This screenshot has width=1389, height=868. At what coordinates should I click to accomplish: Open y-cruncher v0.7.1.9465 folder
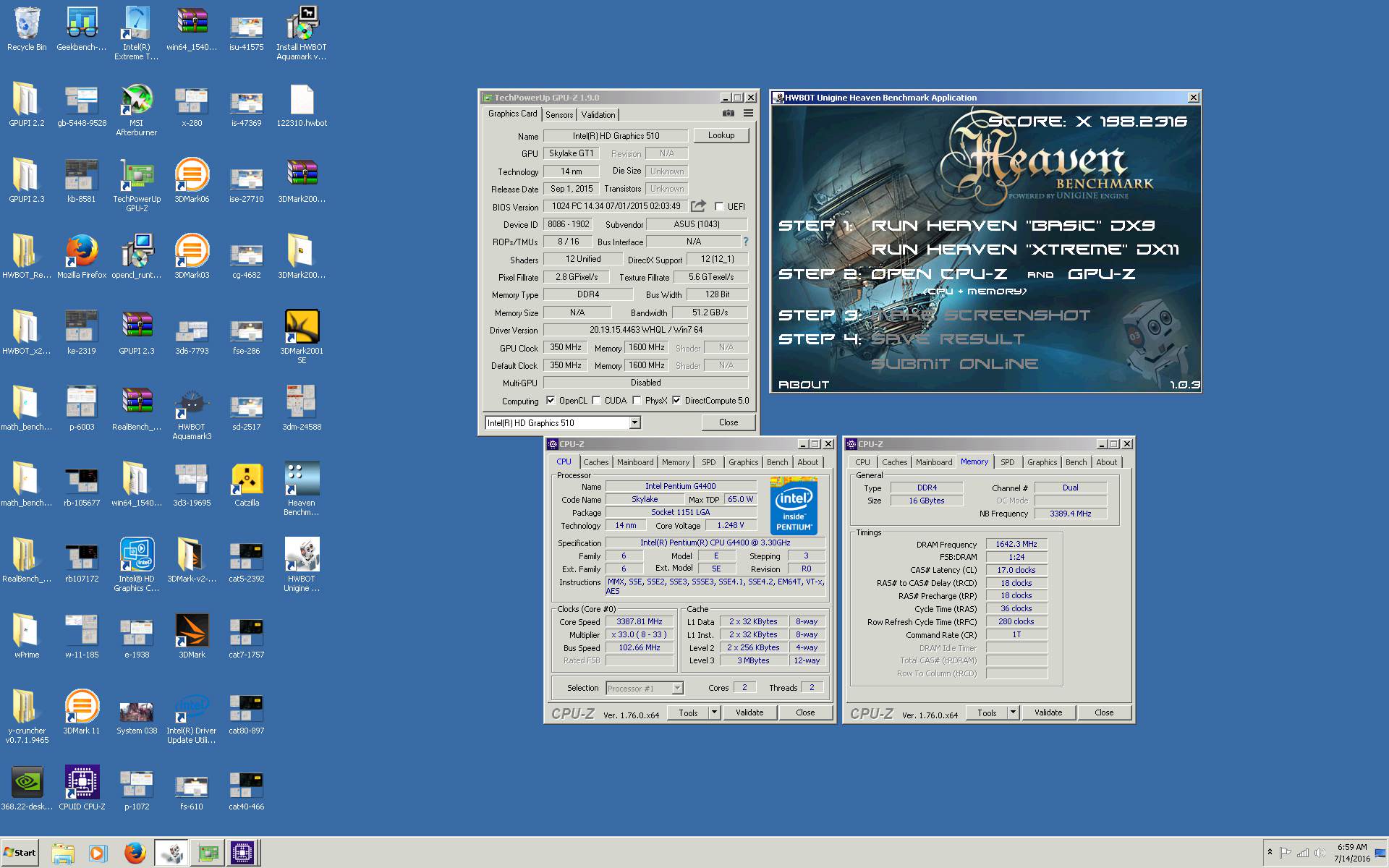click(x=27, y=717)
